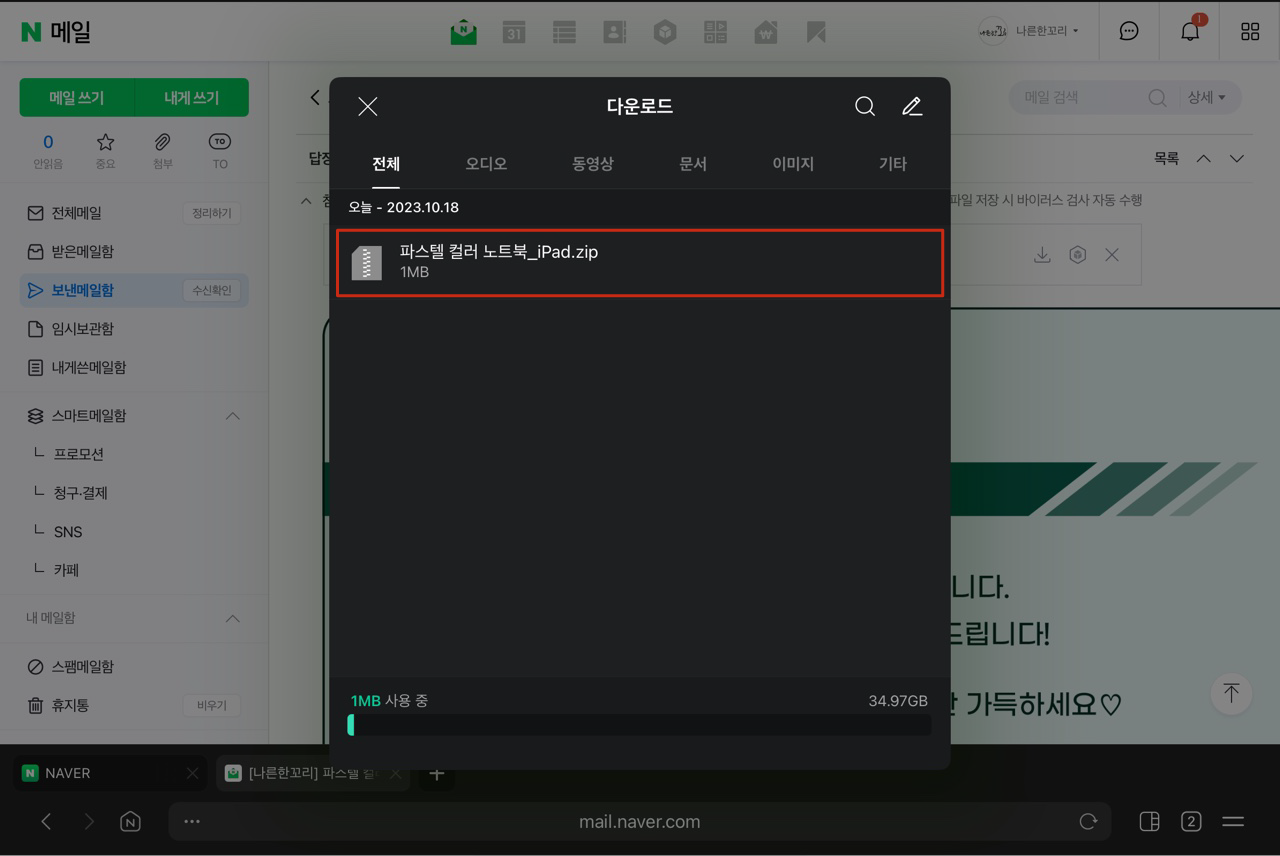This screenshot has width=1280, height=856.
Task: Click the storage usage progress bar
Action: tap(640, 724)
